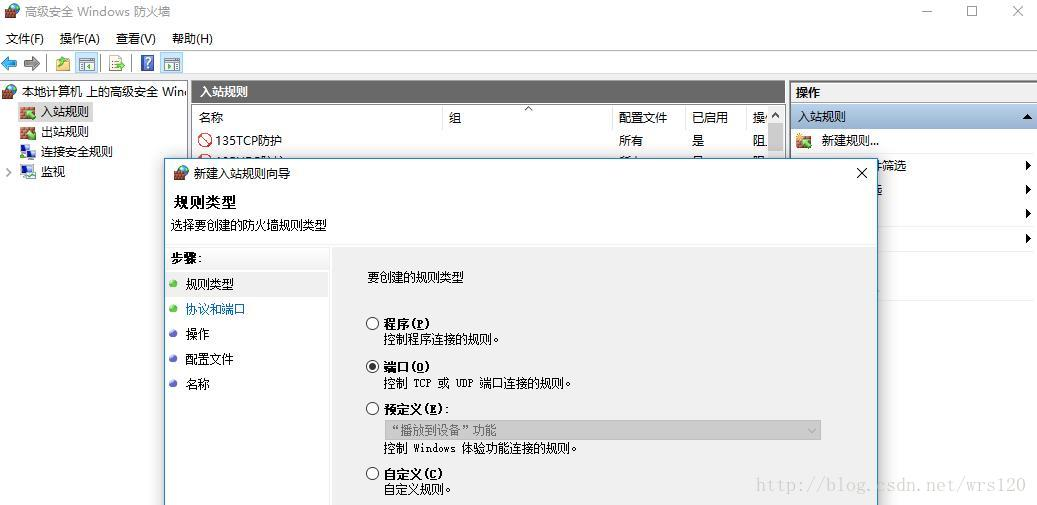Open the 帮助(H) menu

point(192,39)
